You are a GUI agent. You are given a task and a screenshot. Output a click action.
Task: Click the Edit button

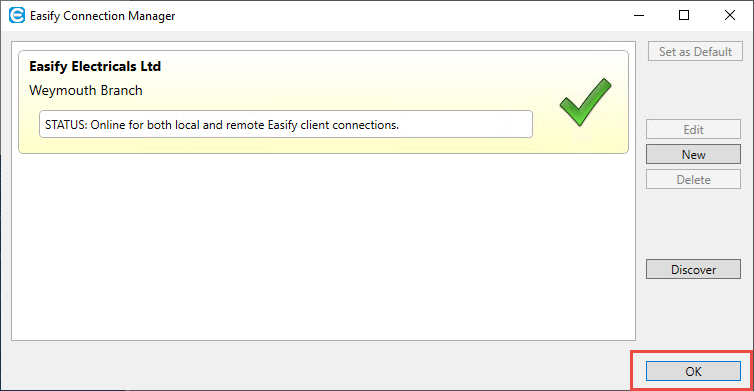pos(693,129)
